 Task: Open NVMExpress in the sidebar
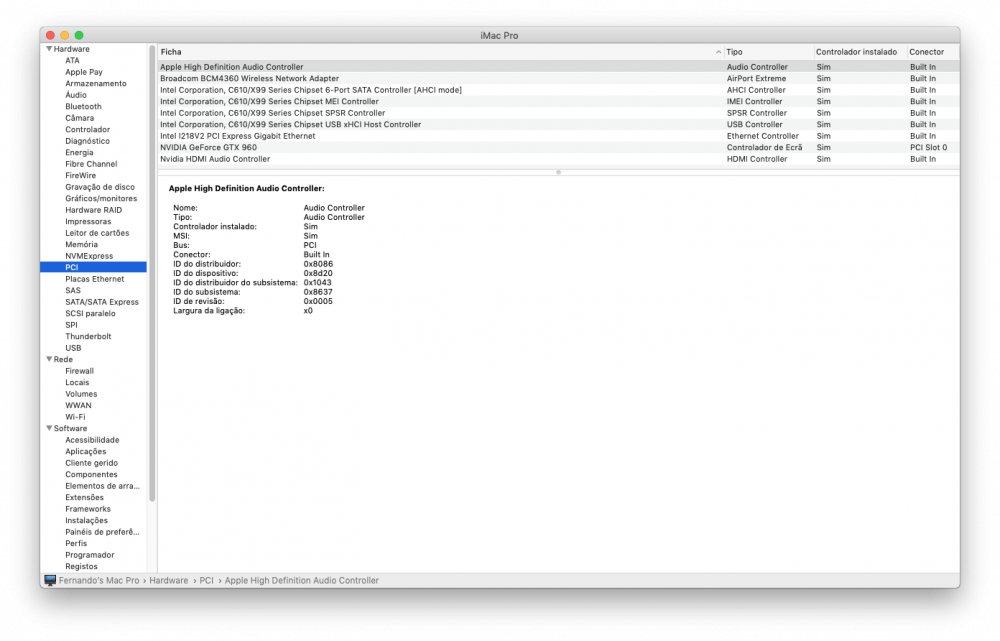tap(89, 256)
